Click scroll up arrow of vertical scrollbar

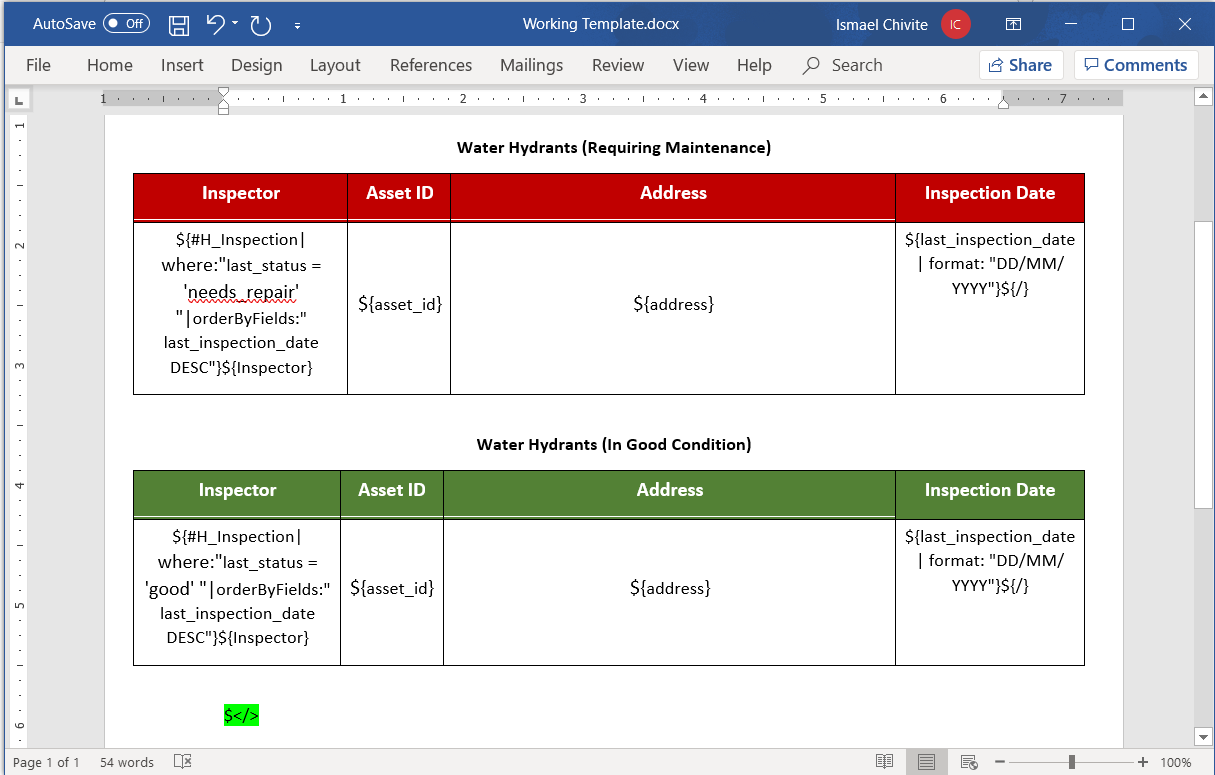pyautogui.click(x=1203, y=97)
